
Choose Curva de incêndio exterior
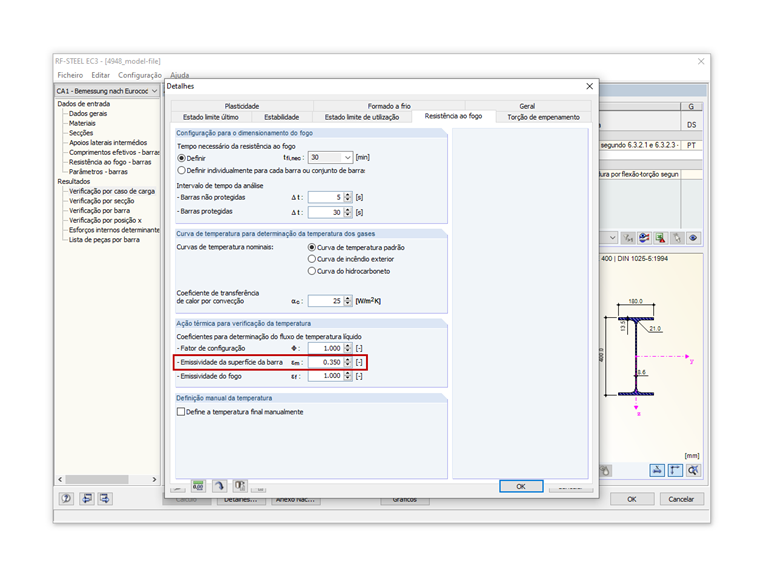312,259
